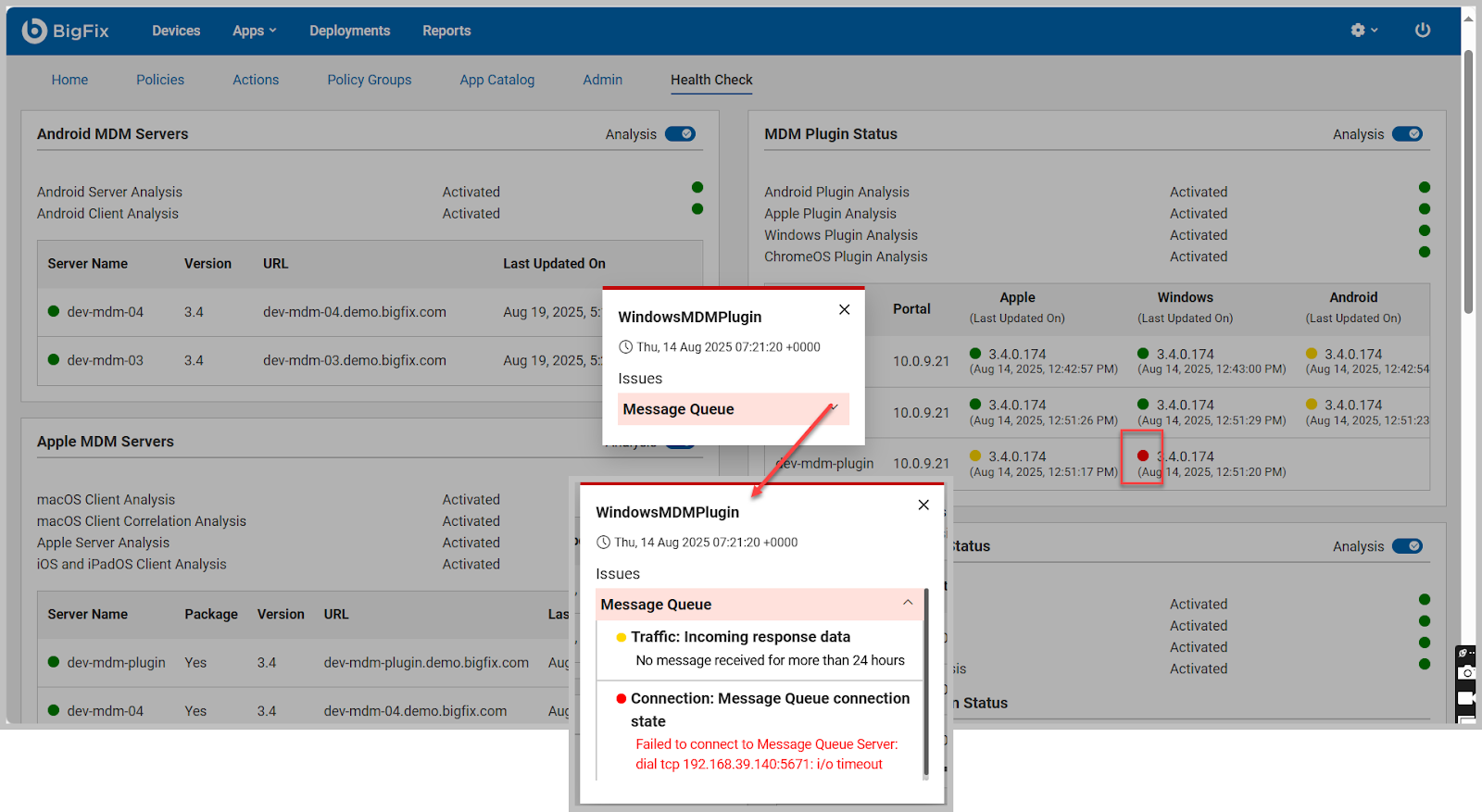The image size is (1482, 812).
Task: Click the clock icon in the collapsed WindowsMDMPlugin popup
Action: (625, 347)
